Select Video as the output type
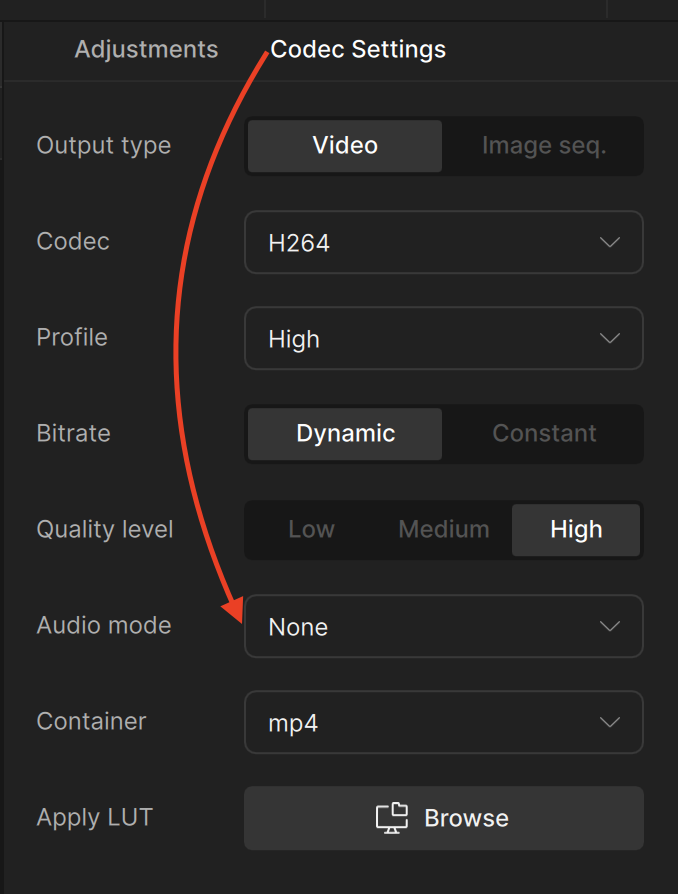This screenshot has width=678, height=894. (344, 145)
